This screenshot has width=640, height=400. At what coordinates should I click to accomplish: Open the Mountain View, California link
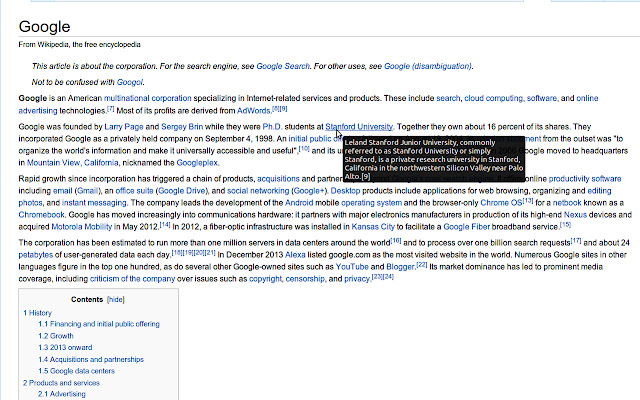(73, 163)
